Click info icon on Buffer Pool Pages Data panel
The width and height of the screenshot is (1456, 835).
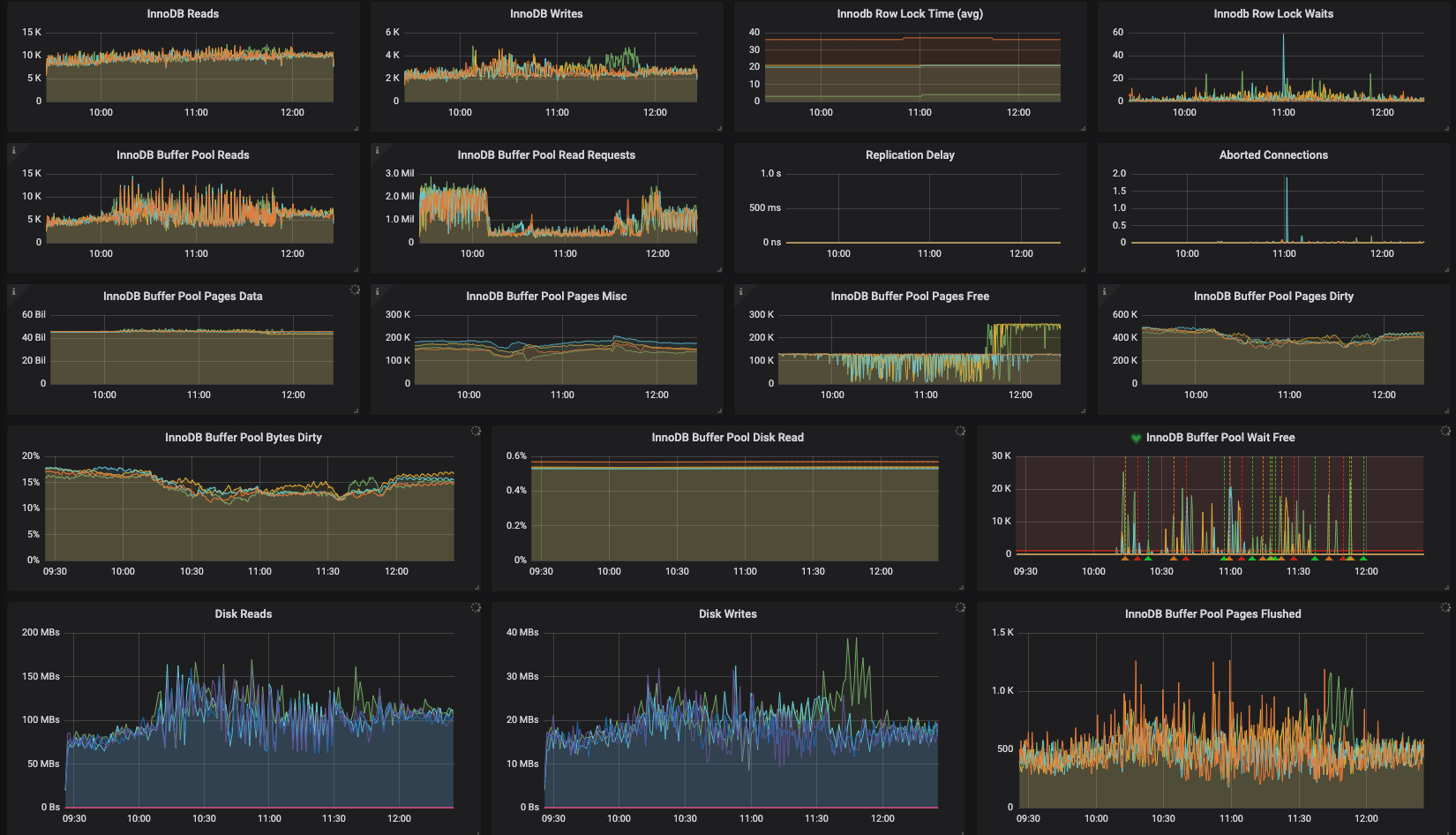click(13, 292)
